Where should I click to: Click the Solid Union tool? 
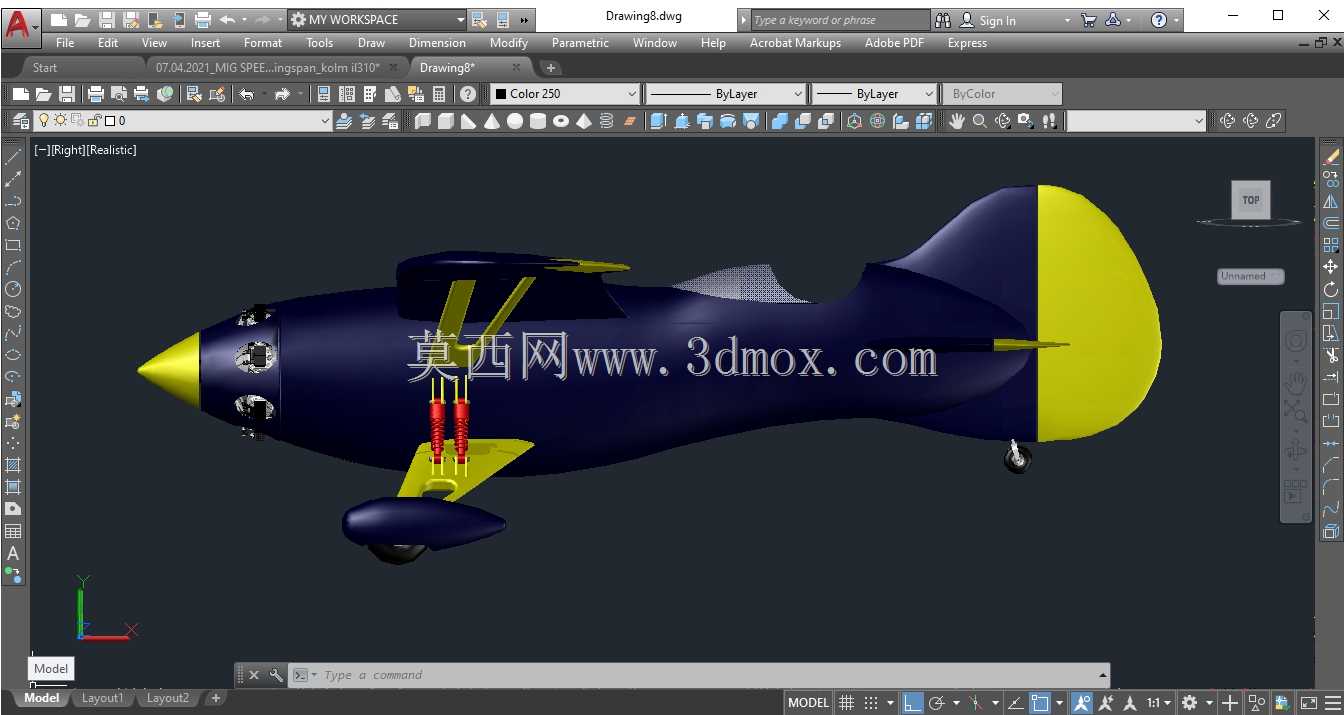coord(780,121)
